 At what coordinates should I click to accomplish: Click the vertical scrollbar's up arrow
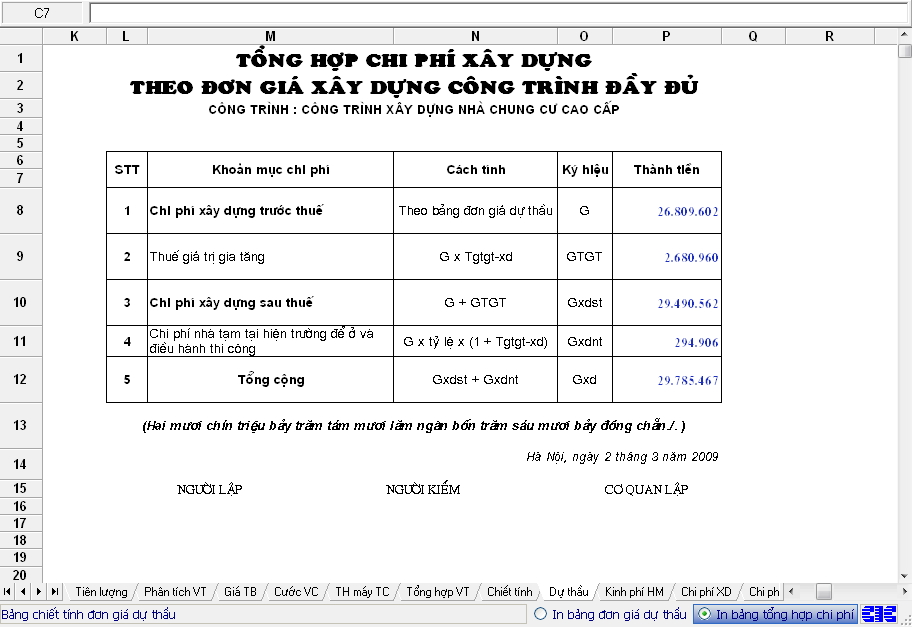coord(904,36)
